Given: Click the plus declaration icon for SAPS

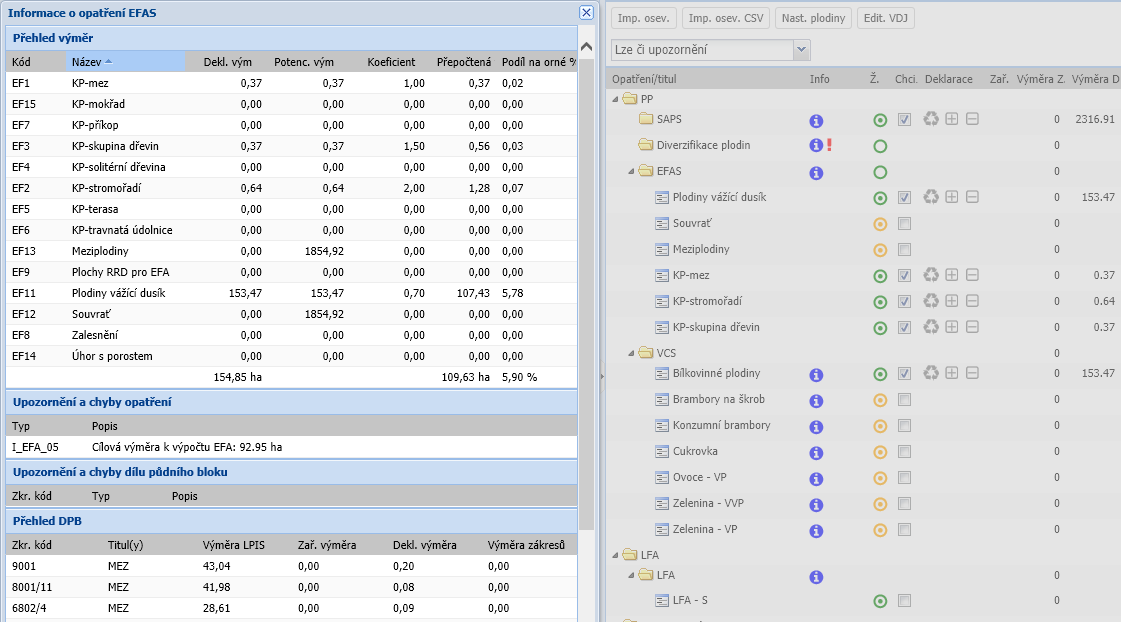Looking at the screenshot, I should point(952,119).
